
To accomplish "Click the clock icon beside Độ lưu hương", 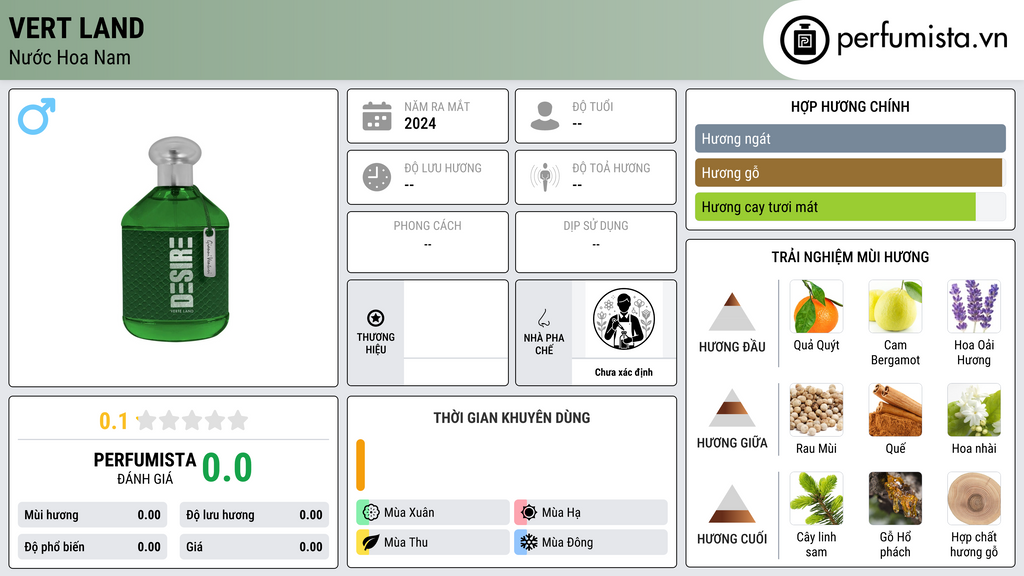I will click(377, 177).
